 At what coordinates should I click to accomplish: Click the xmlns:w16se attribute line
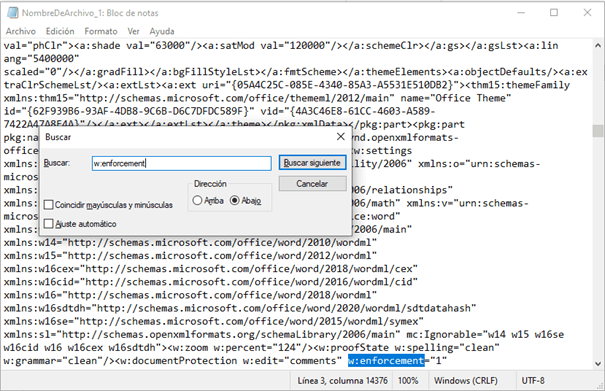point(214,321)
